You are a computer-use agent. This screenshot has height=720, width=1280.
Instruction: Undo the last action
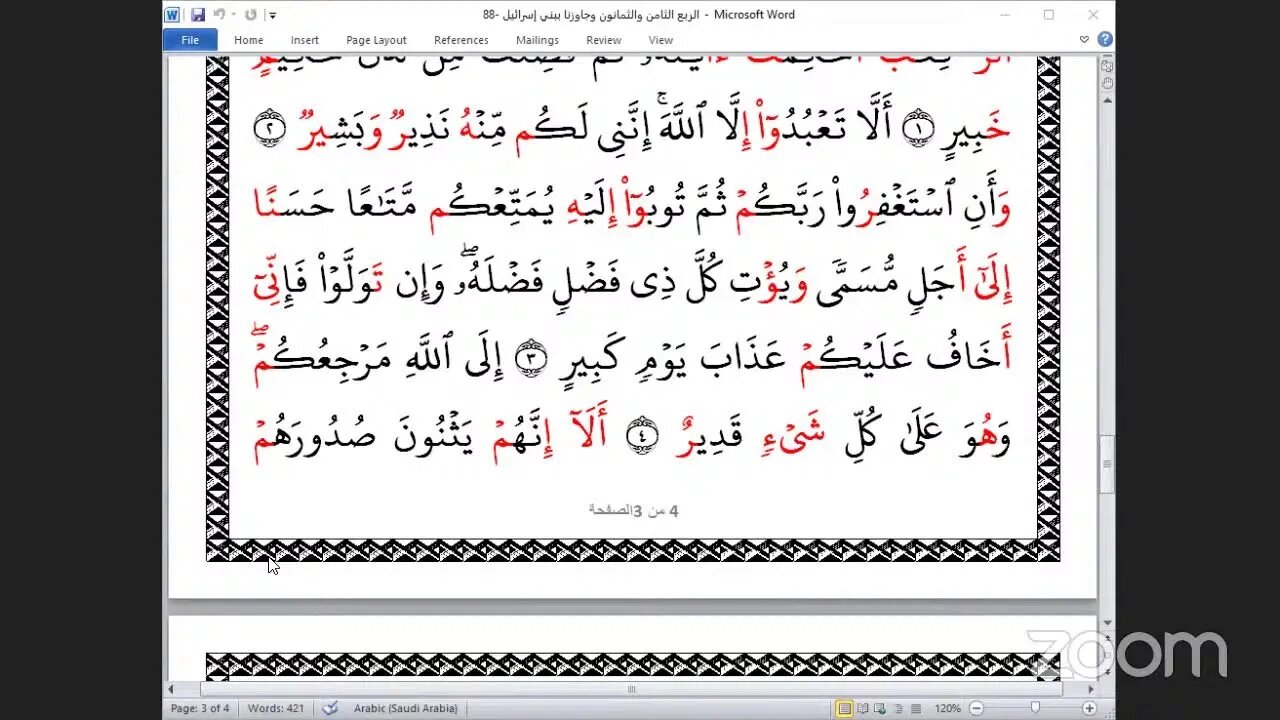click(x=218, y=15)
